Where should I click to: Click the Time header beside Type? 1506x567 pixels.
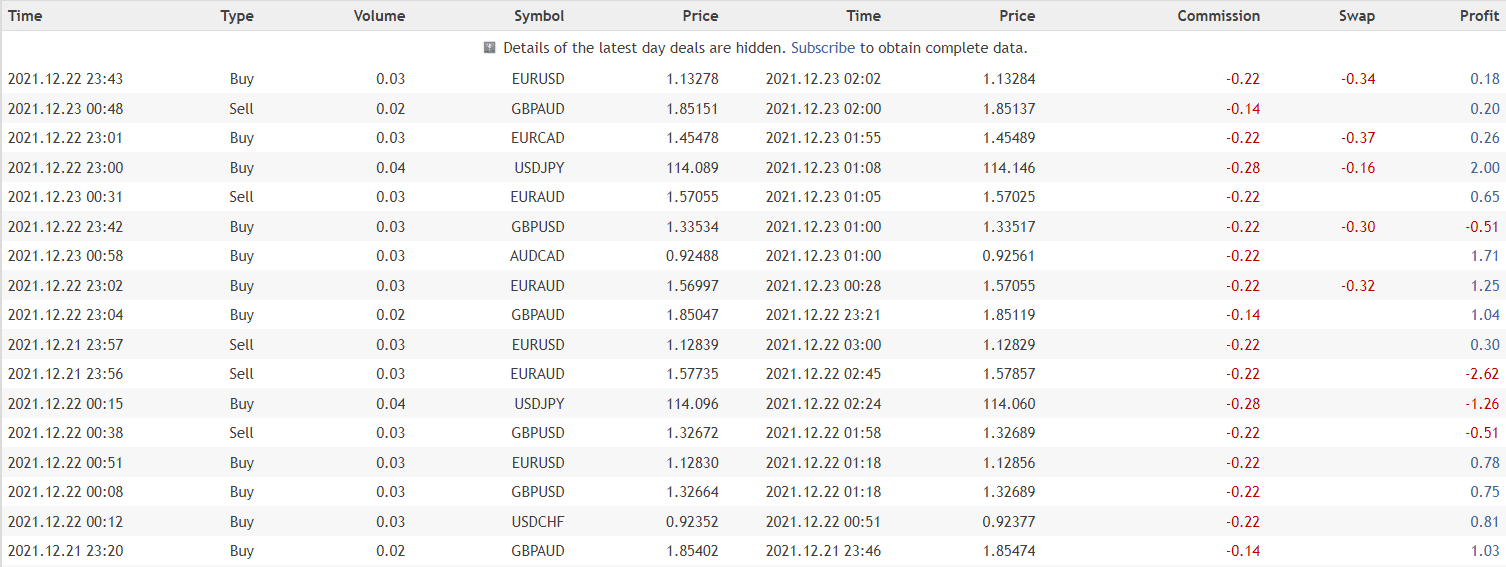(25, 16)
